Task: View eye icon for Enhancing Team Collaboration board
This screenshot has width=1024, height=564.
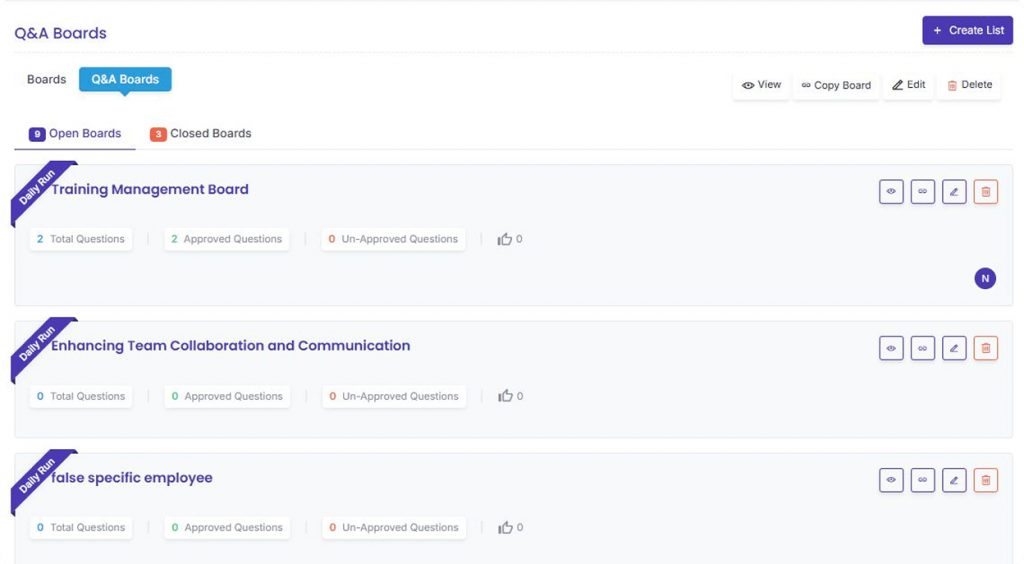Action: point(891,348)
